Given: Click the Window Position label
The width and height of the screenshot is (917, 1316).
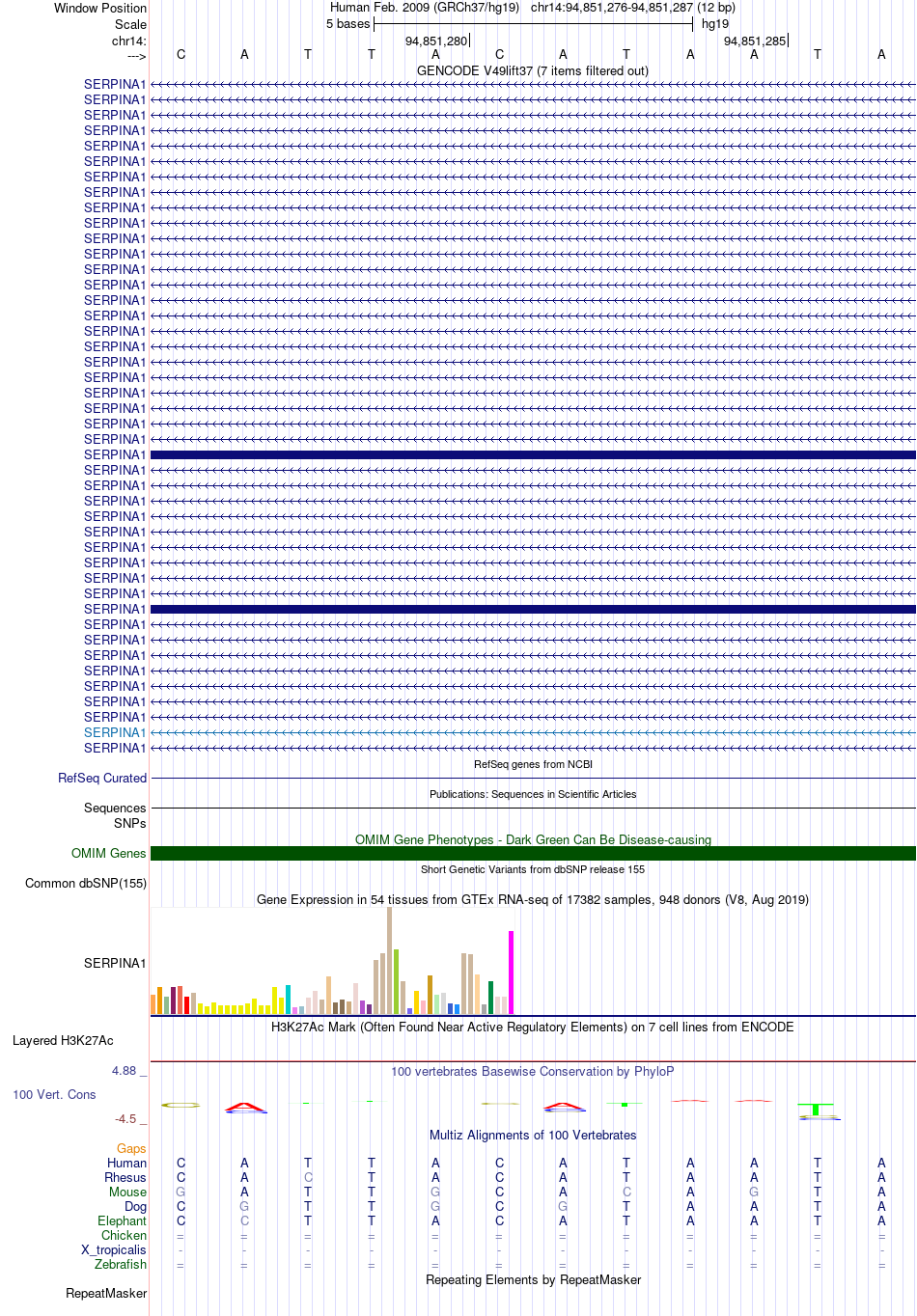Looking at the screenshot, I should (x=100, y=8).
